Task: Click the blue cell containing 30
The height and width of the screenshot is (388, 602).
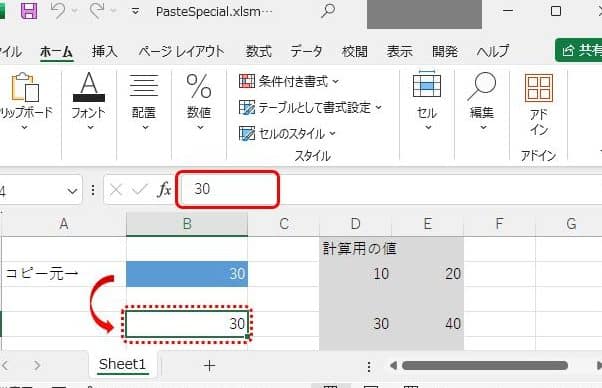Action: [187, 274]
